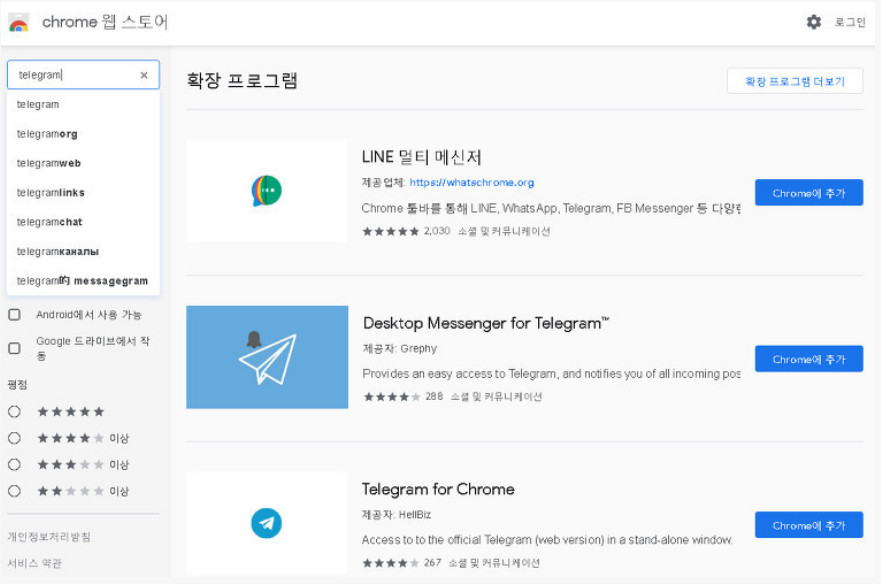Click the LINE 멀티 메신저 extension icon

tap(266, 191)
